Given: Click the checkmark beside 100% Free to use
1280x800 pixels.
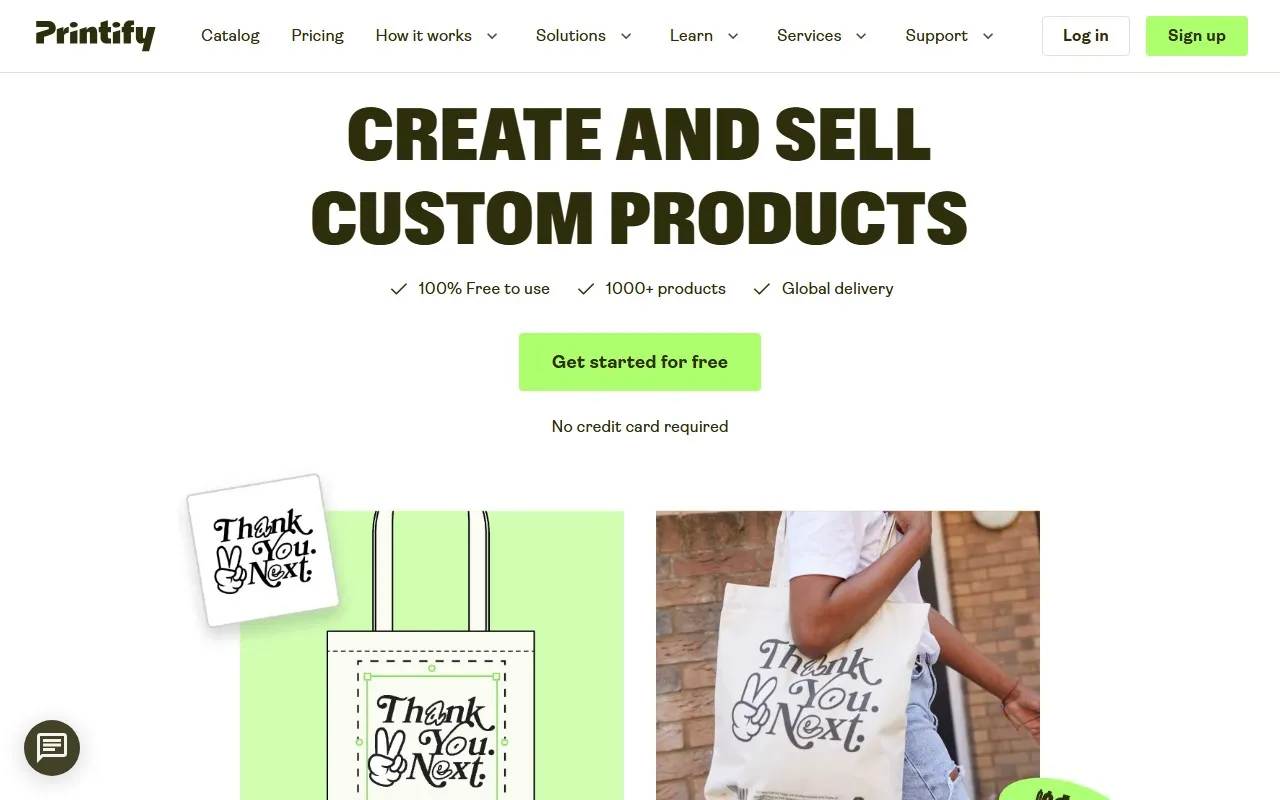Looking at the screenshot, I should [x=398, y=289].
